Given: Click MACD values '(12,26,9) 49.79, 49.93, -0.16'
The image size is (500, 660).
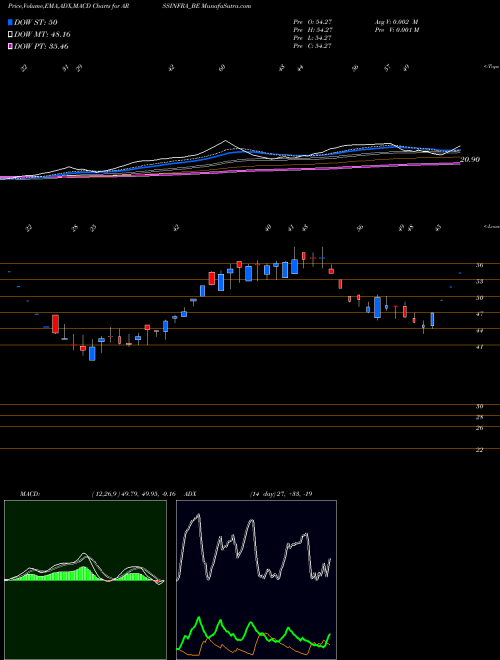Looking at the screenshot, I should click(x=133, y=494).
